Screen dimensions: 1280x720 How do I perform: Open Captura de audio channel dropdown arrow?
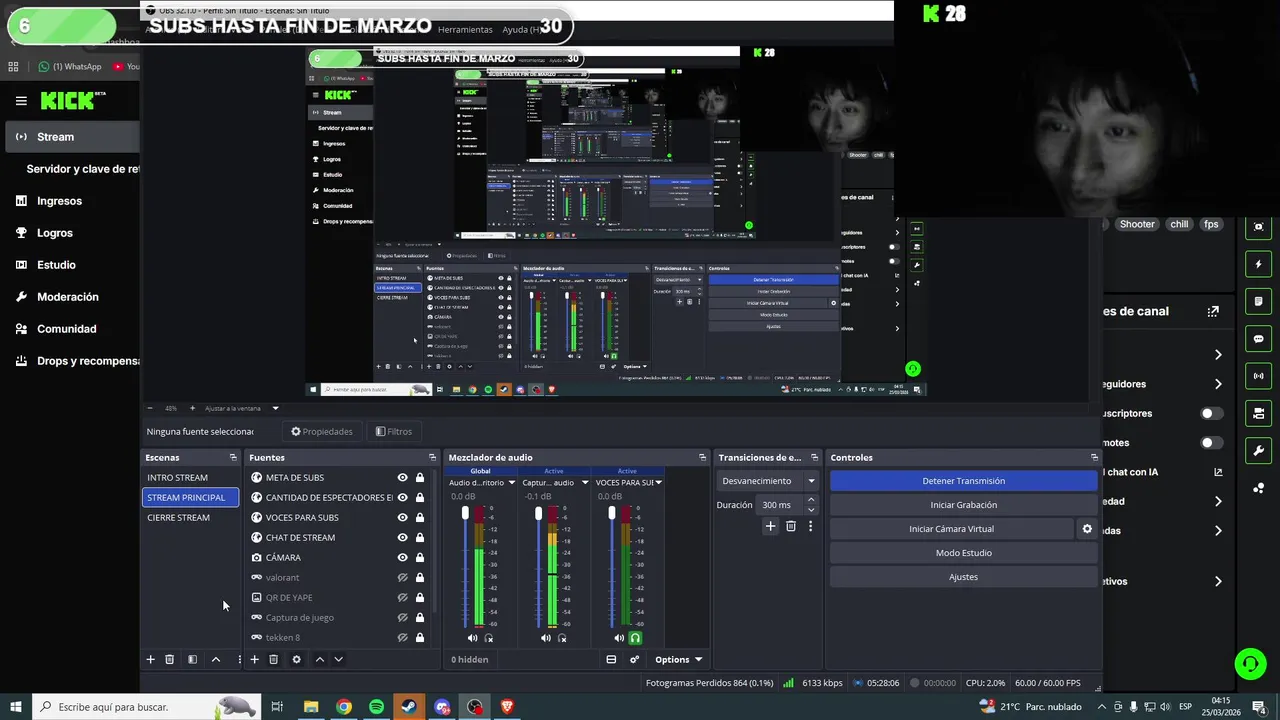coord(584,482)
